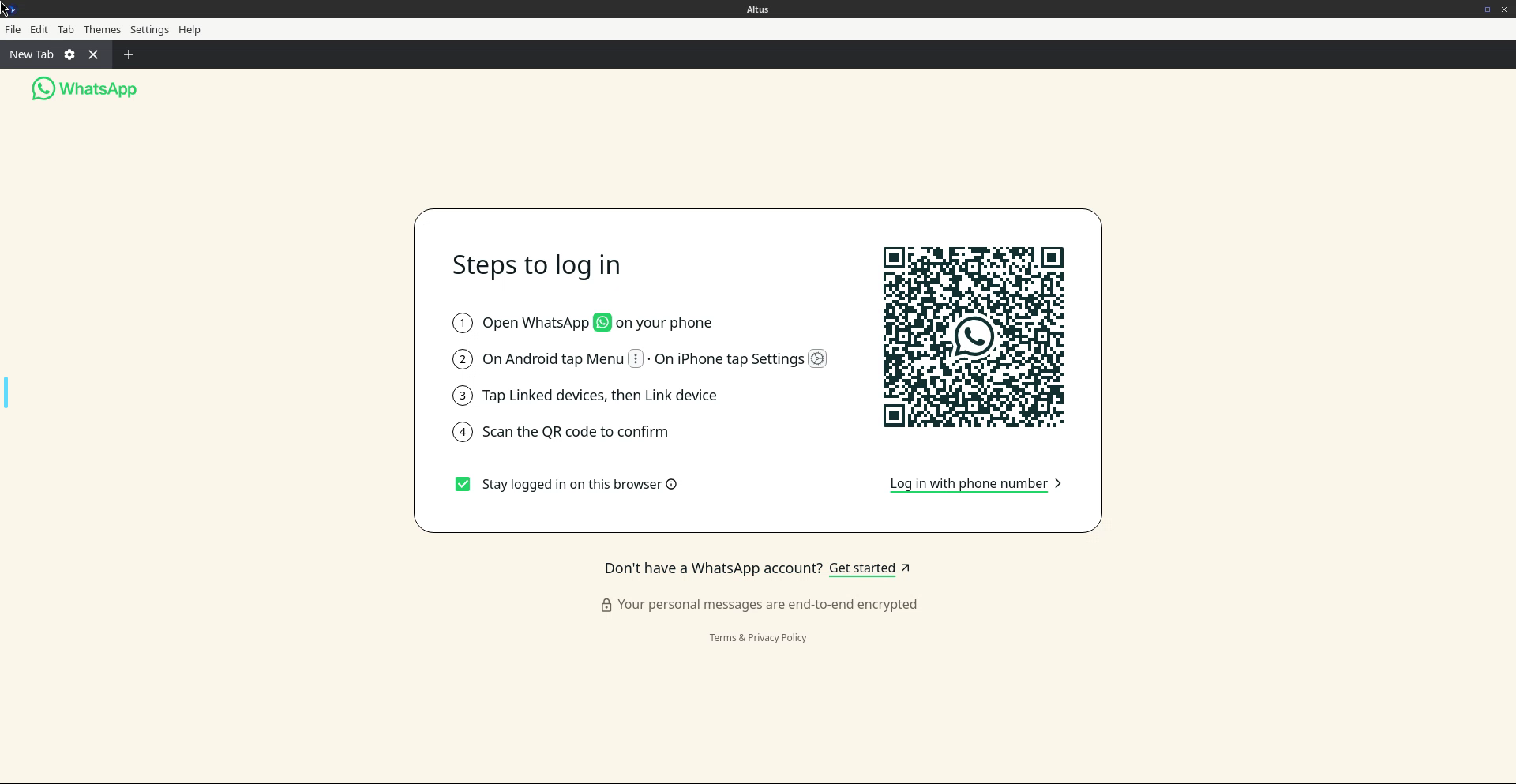Viewport: 1516px width, 784px height.
Task: Open tab settings gear icon
Action: click(x=69, y=54)
